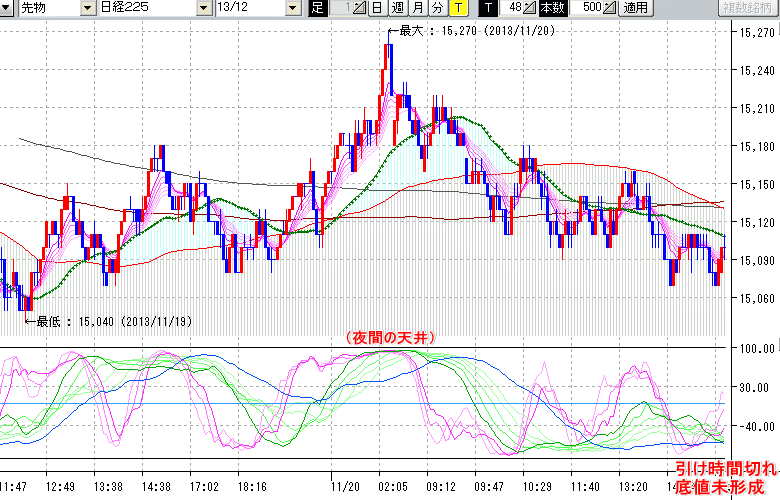Select the 週 weekly candle button
This screenshot has height=500, width=780.
click(x=397, y=9)
